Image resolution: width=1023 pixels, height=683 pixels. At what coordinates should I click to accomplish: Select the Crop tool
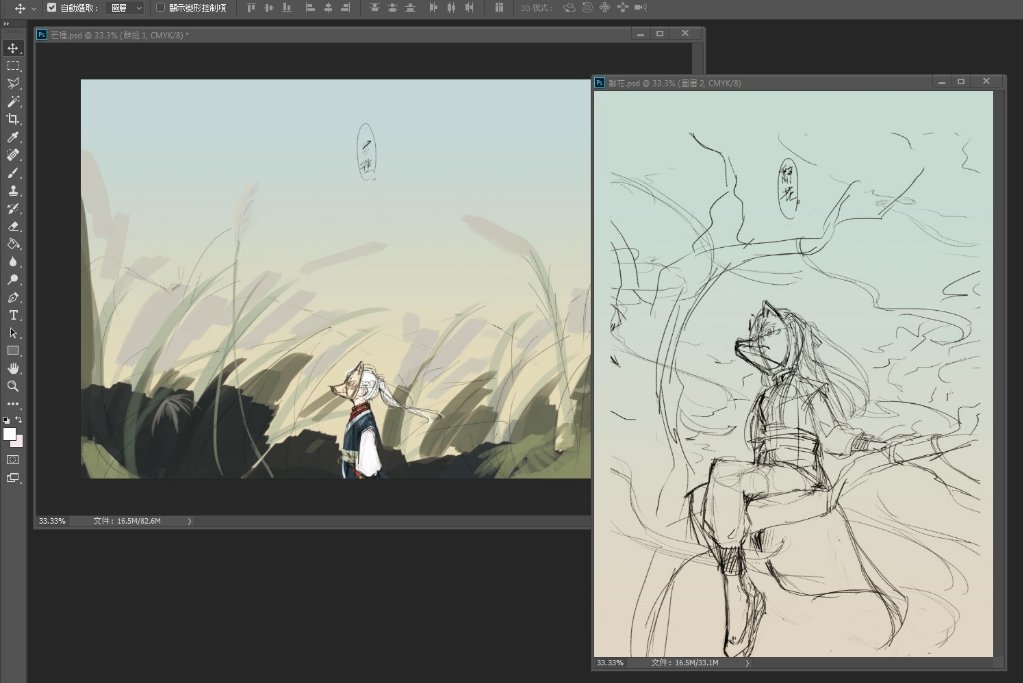pos(13,119)
